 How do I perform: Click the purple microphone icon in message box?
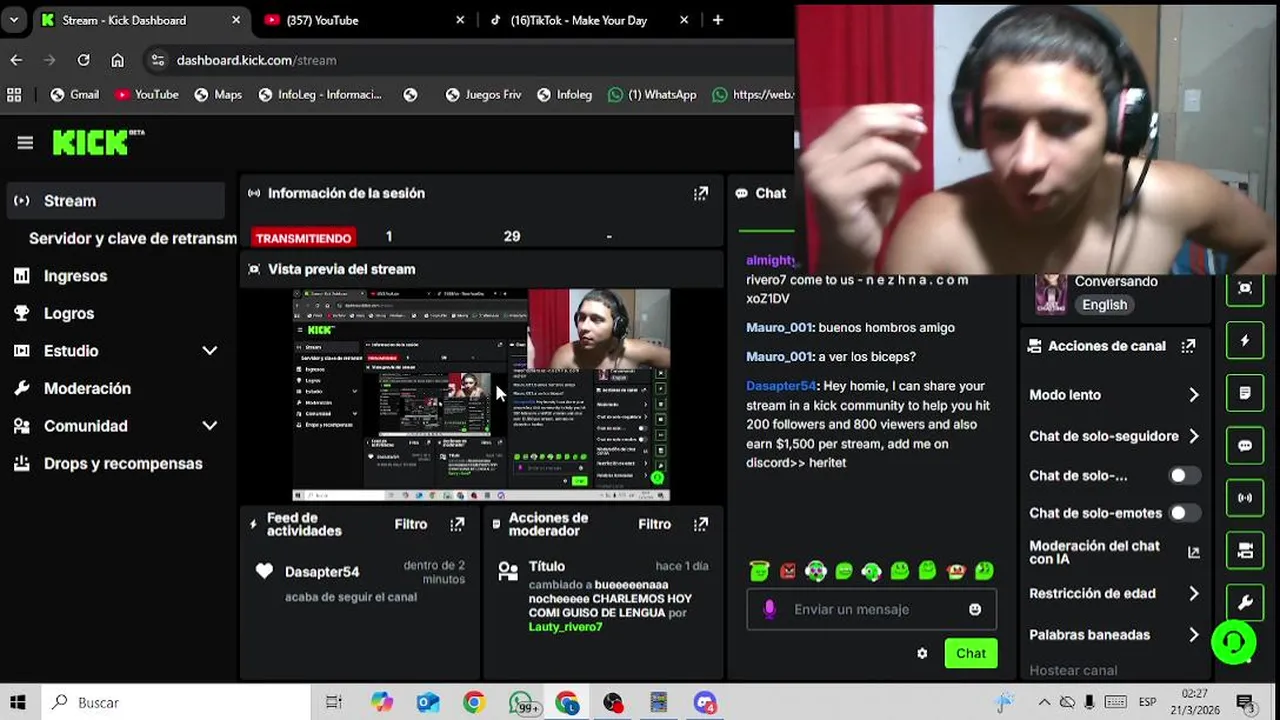pyautogui.click(x=769, y=609)
